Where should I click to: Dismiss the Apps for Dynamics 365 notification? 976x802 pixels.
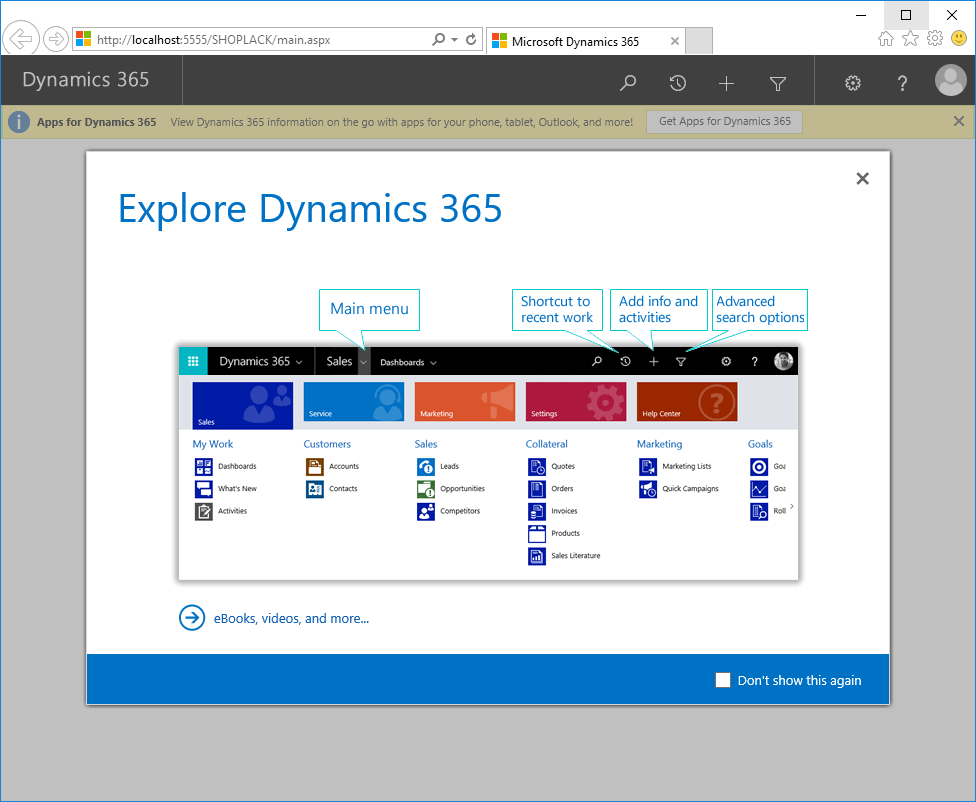tap(959, 121)
